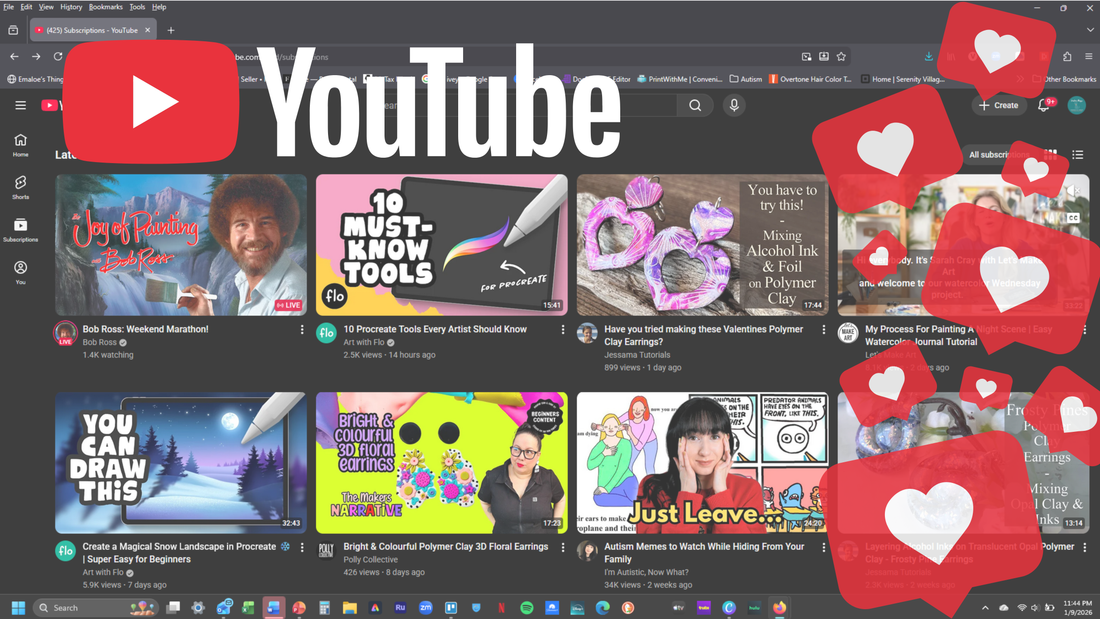Open the Autism bookmarks folder
This screenshot has width=1100, height=619.
coord(746,79)
